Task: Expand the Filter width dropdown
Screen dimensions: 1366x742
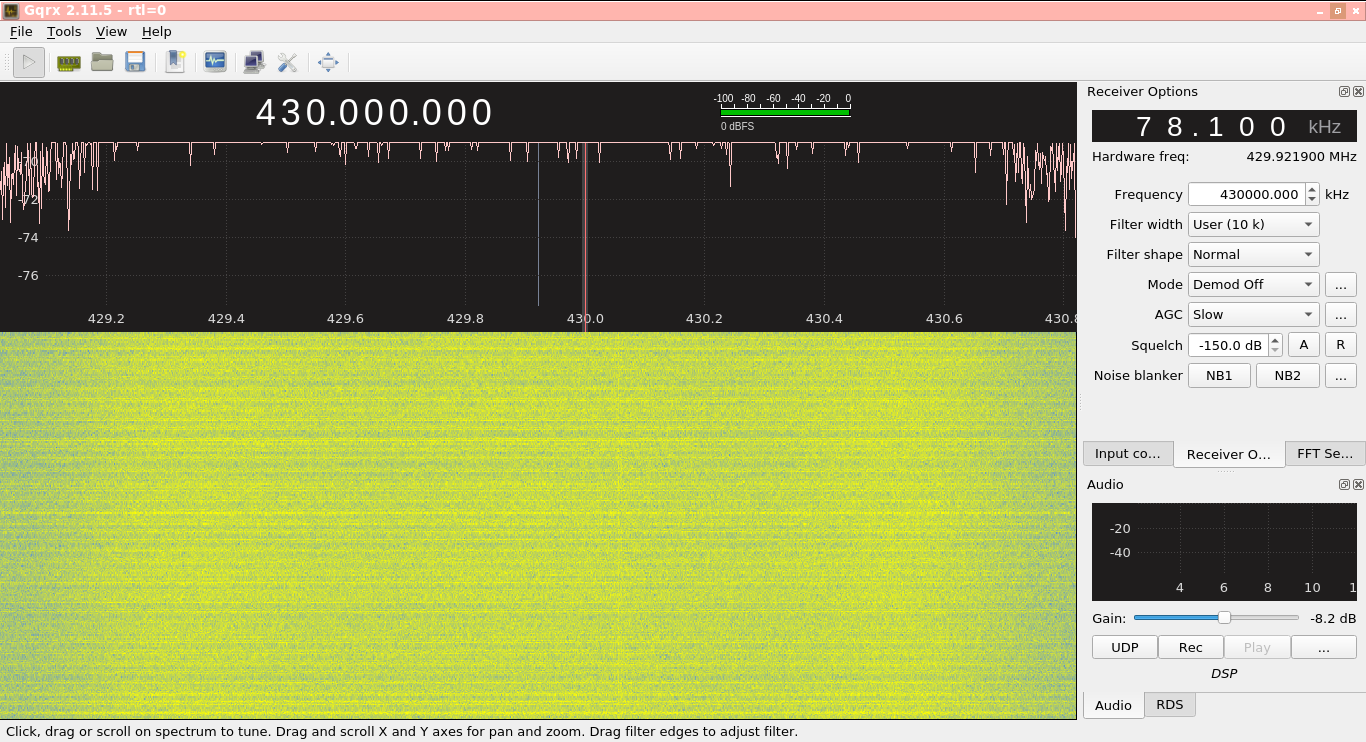Action: click(x=1254, y=224)
